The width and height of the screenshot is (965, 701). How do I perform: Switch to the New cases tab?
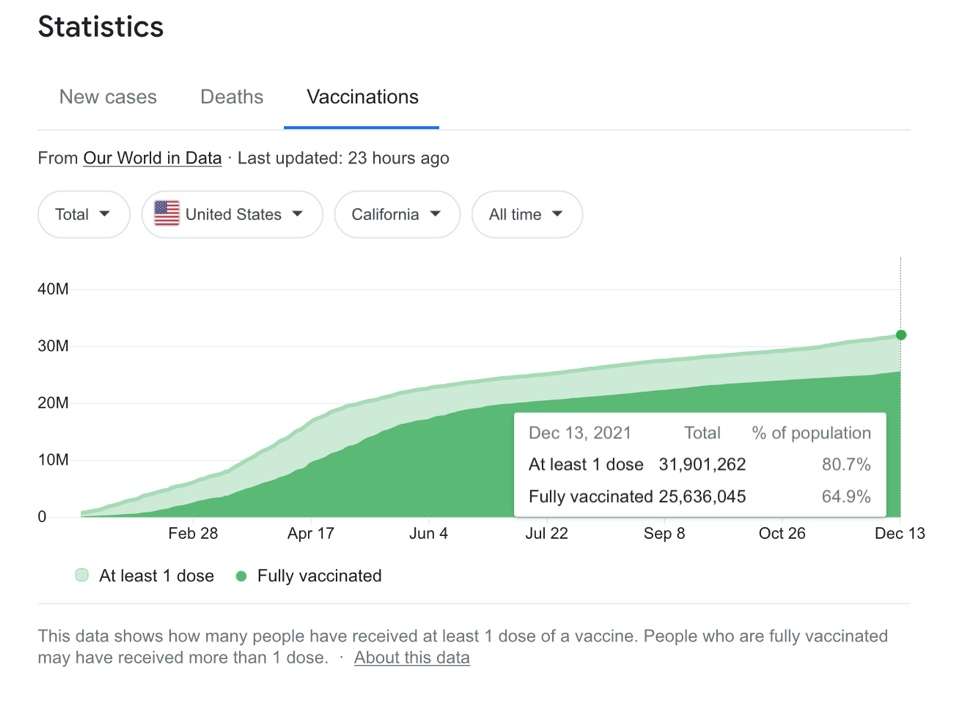point(108,97)
